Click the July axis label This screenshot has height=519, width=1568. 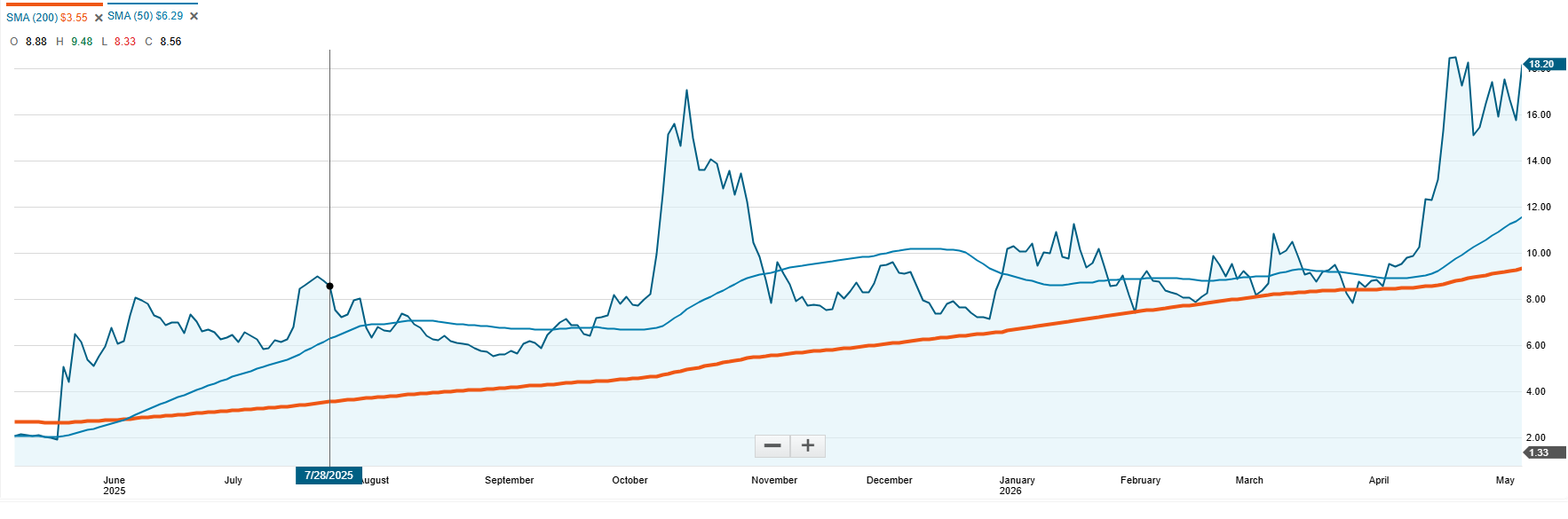(234, 480)
